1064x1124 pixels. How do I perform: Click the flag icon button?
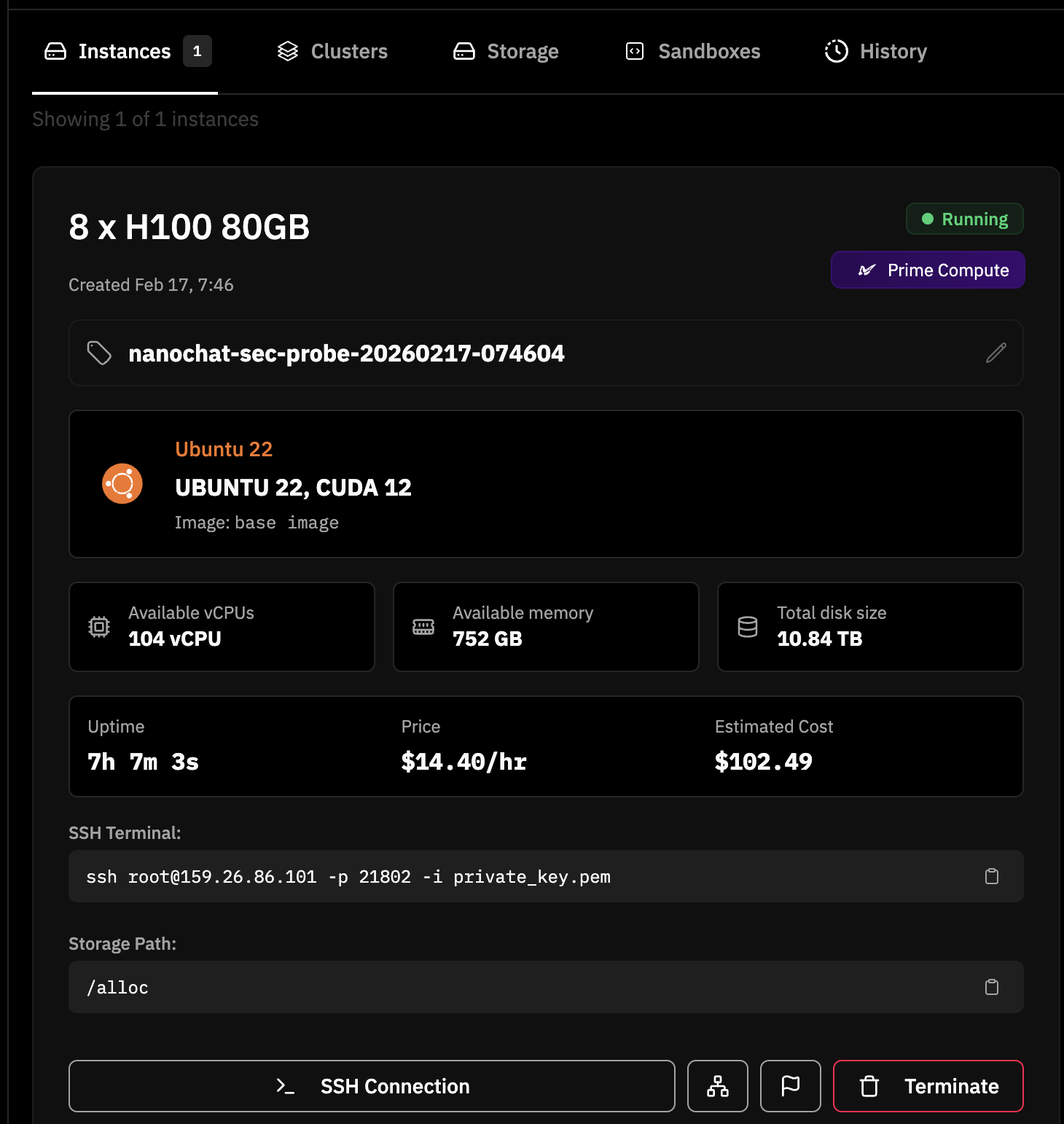790,1086
